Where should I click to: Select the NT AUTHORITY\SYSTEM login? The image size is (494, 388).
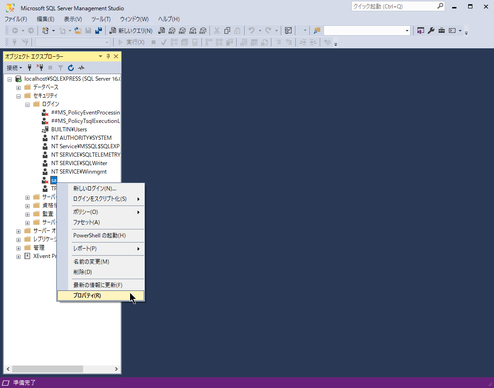pyautogui.click(x=81, y=138)
